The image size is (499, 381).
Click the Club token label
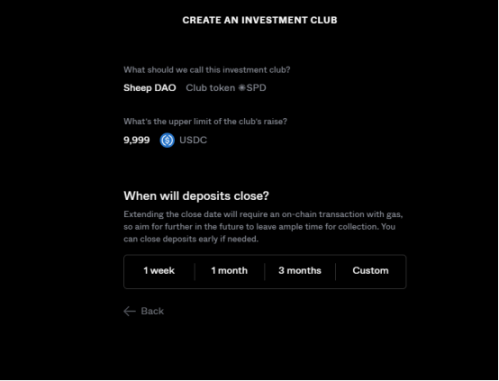pos(210,88)
